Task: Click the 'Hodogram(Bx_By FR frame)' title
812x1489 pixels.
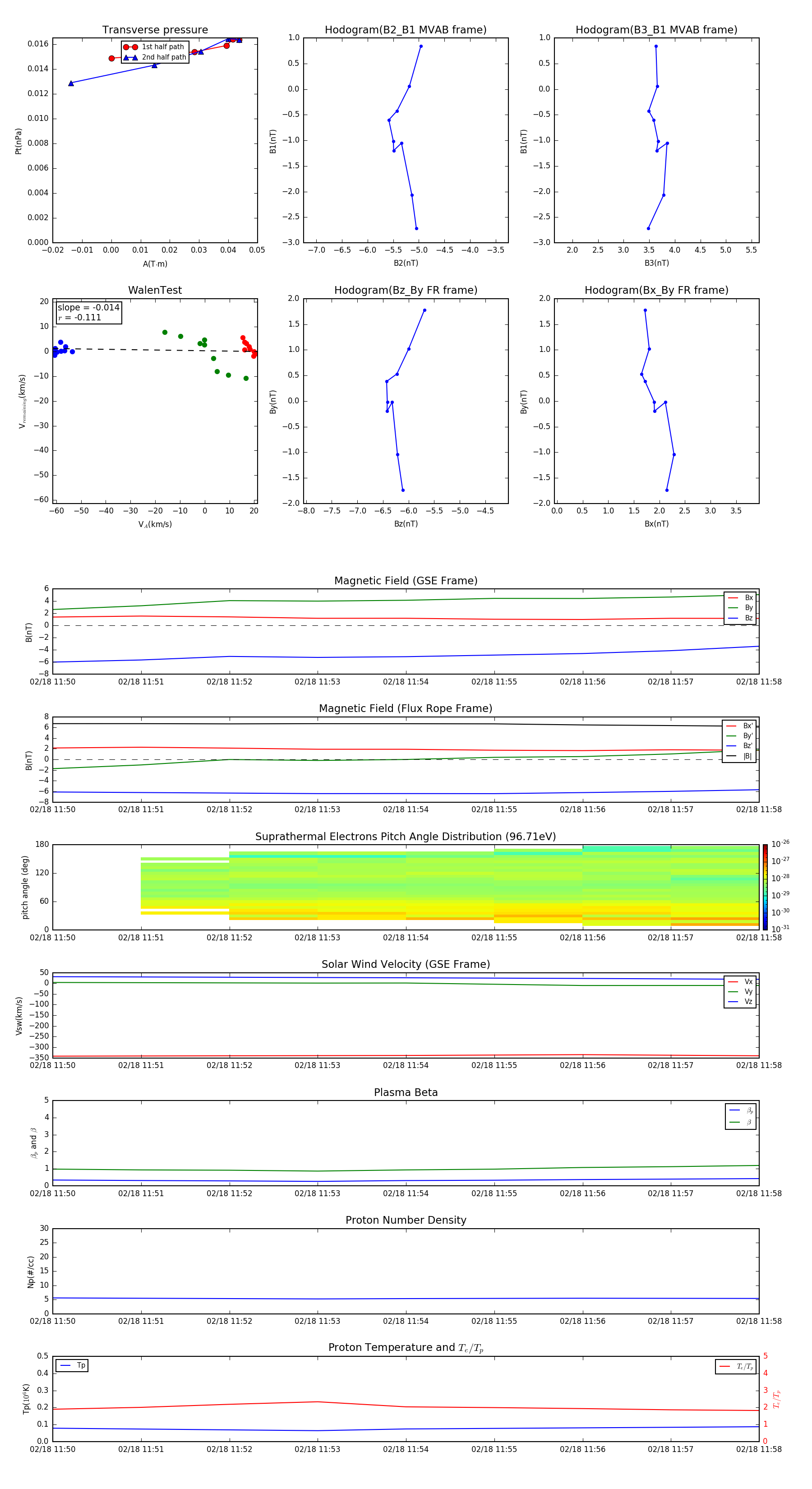Action: coord(656,290)
